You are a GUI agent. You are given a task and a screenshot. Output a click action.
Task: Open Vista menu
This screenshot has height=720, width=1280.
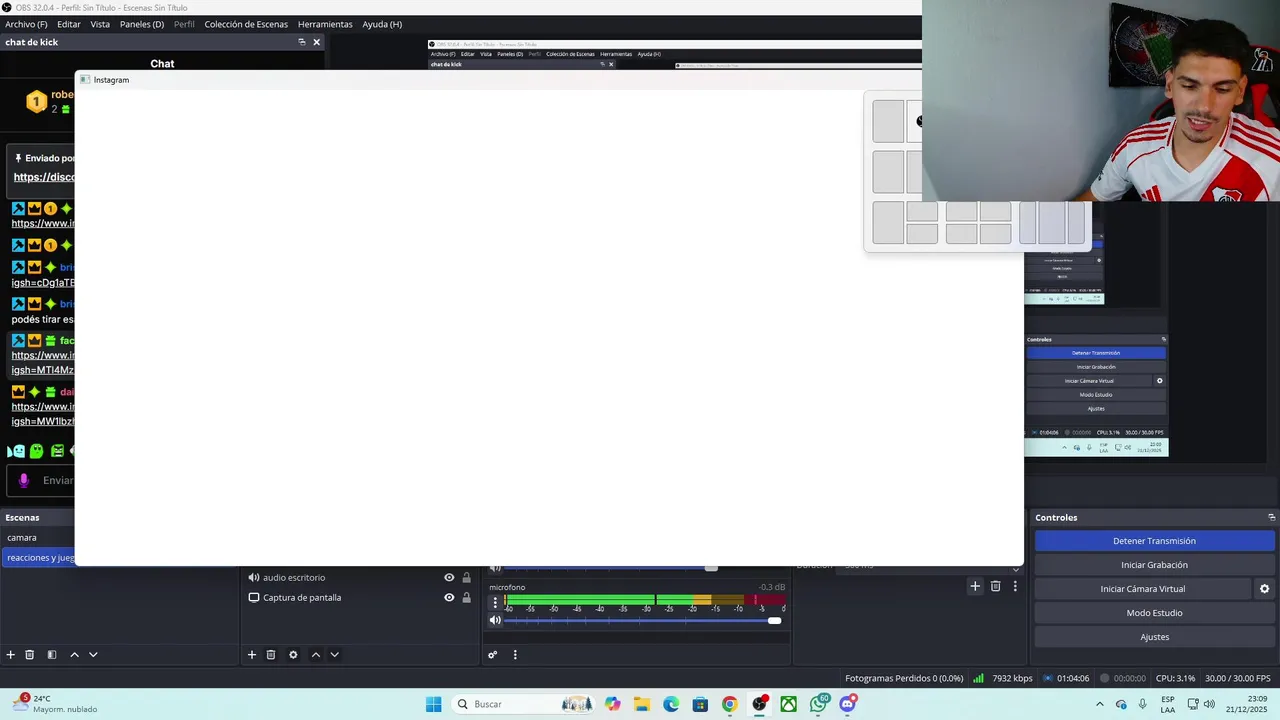point(100,24)
